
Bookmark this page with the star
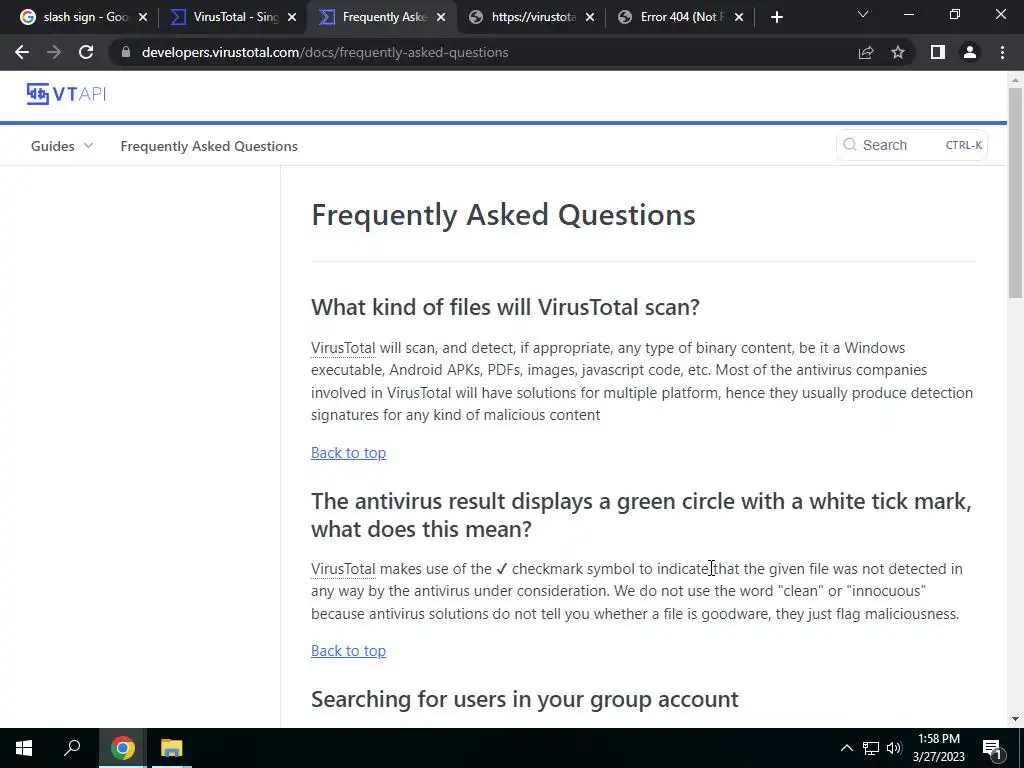pos(898,52)
